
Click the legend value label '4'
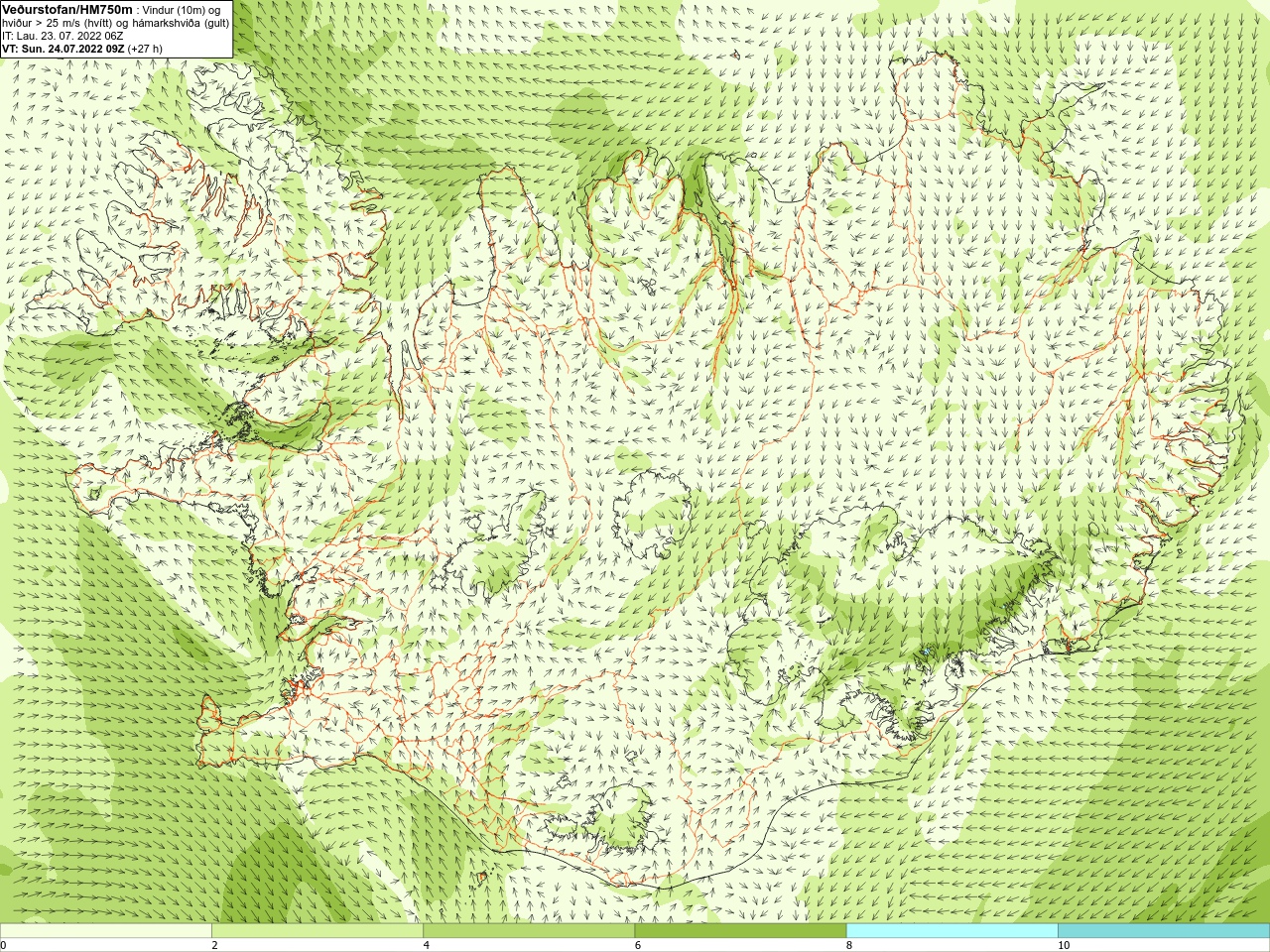pyautogui.click(x=426, y=946)
